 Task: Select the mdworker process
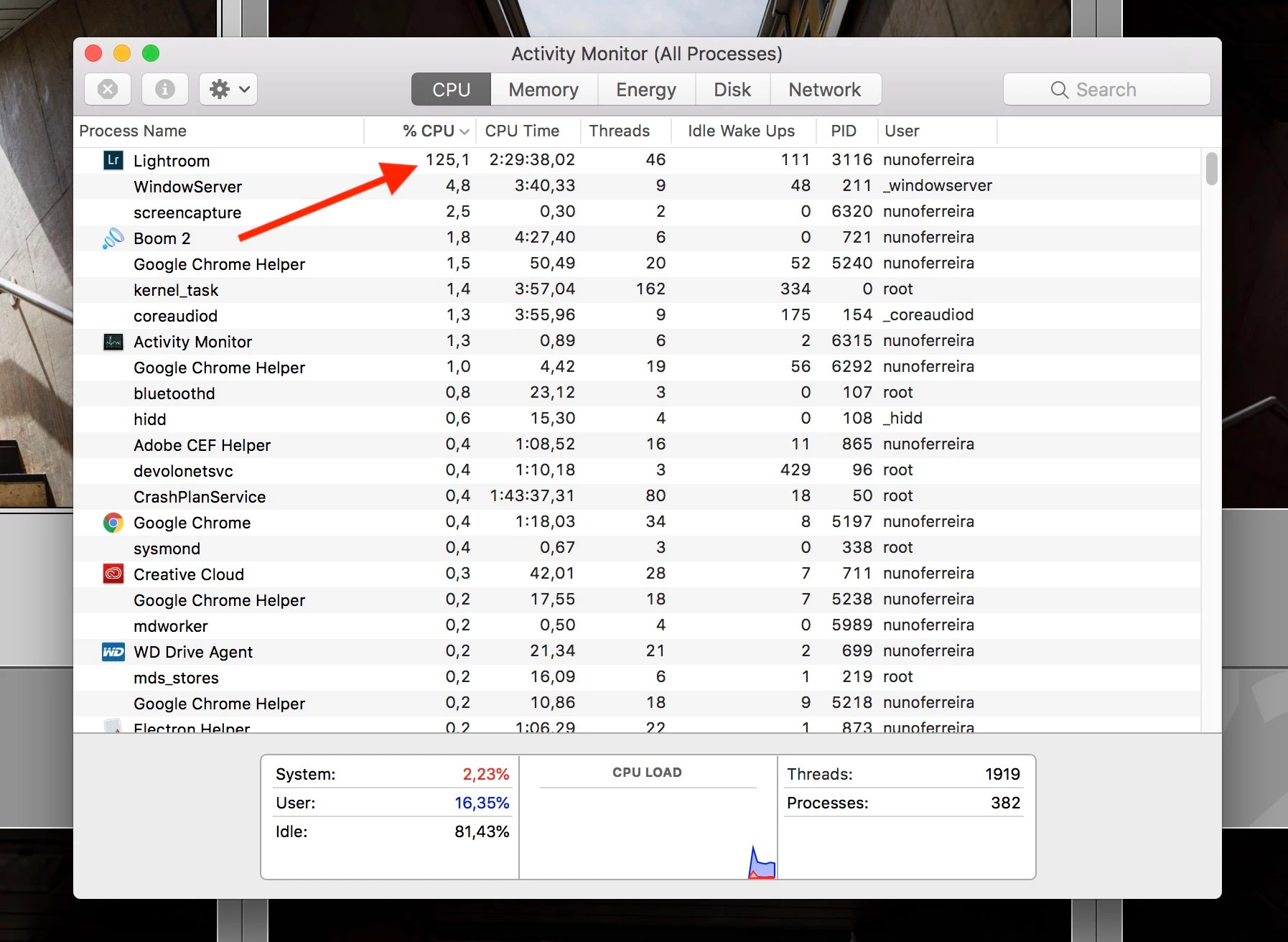click(637, 625)
